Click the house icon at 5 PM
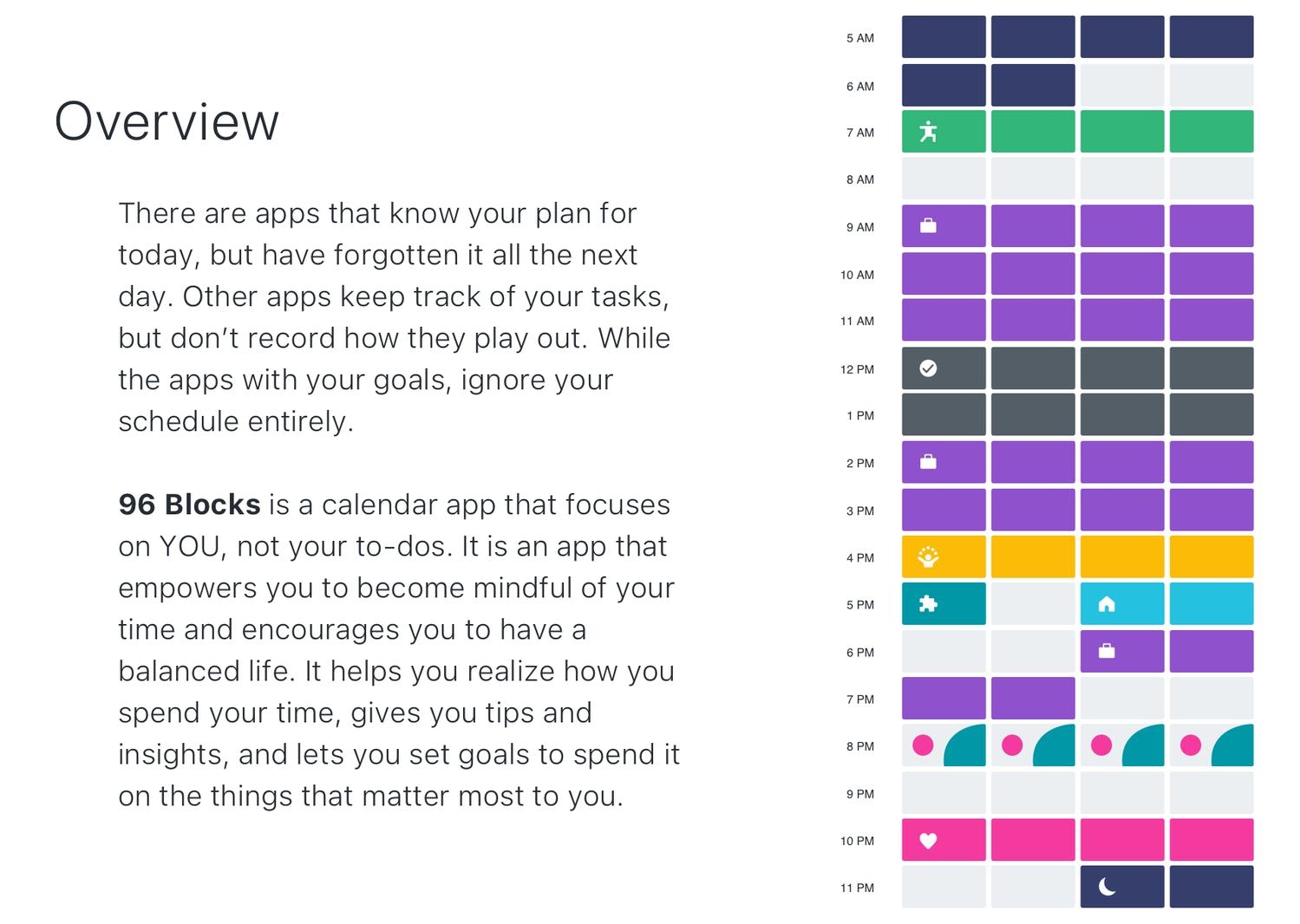 (x=1107, y=604)
